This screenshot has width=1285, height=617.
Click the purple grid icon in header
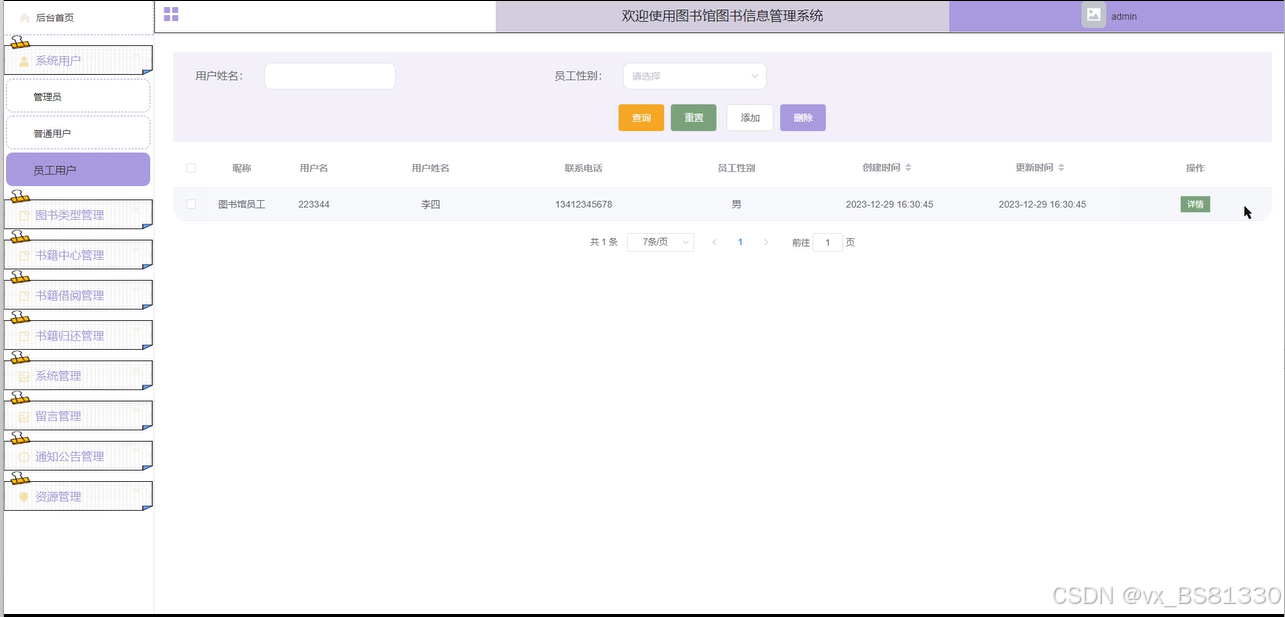(x=171, y=14)
